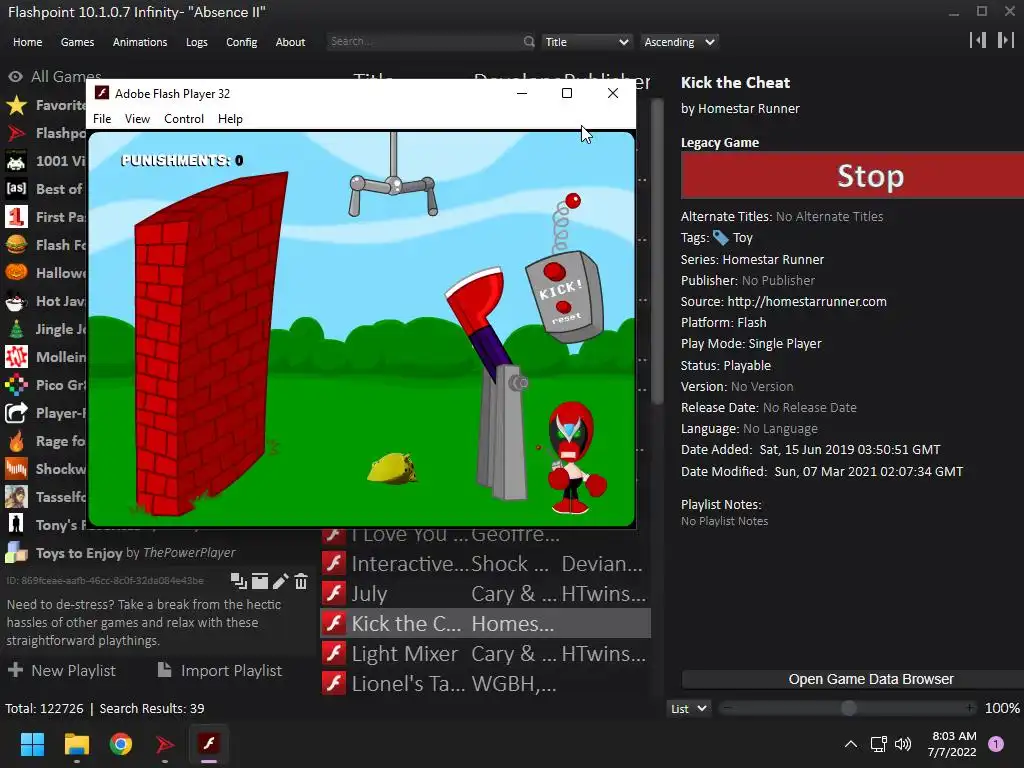Click Import Playlist button

tap(220, 671)
